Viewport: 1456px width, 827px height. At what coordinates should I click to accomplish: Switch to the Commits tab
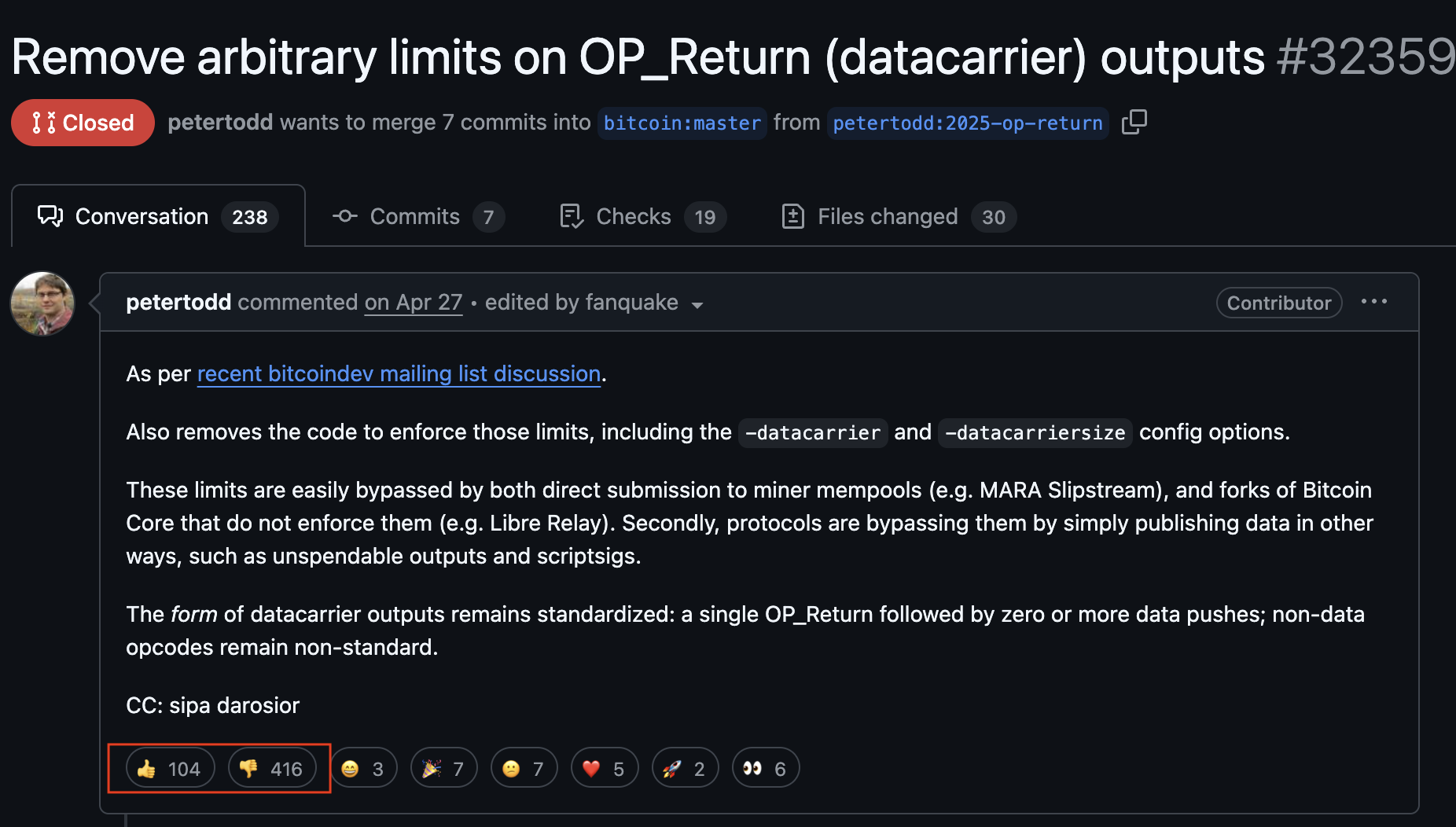(x=418, y=216)
